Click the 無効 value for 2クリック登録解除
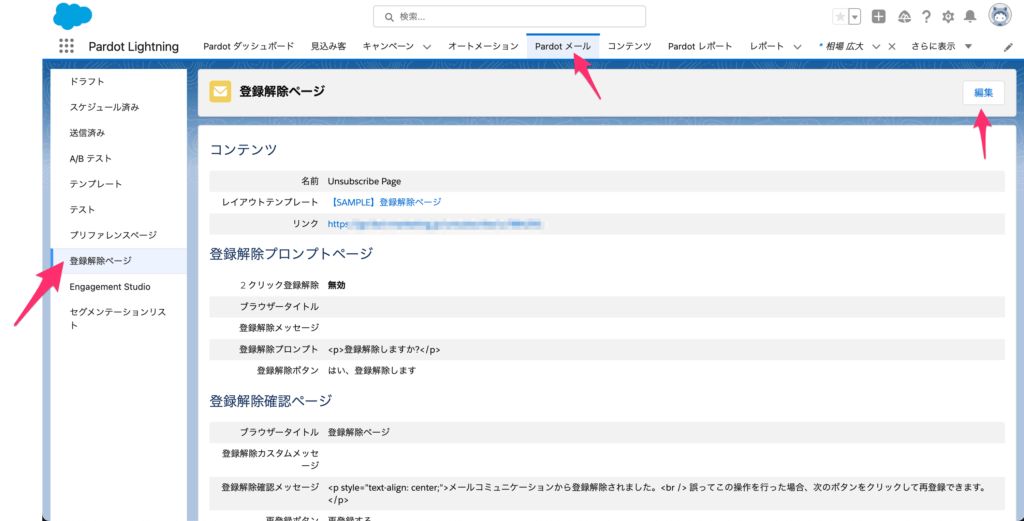The image size is (1024, 521). pyautogui.click(x=336, y=285)
